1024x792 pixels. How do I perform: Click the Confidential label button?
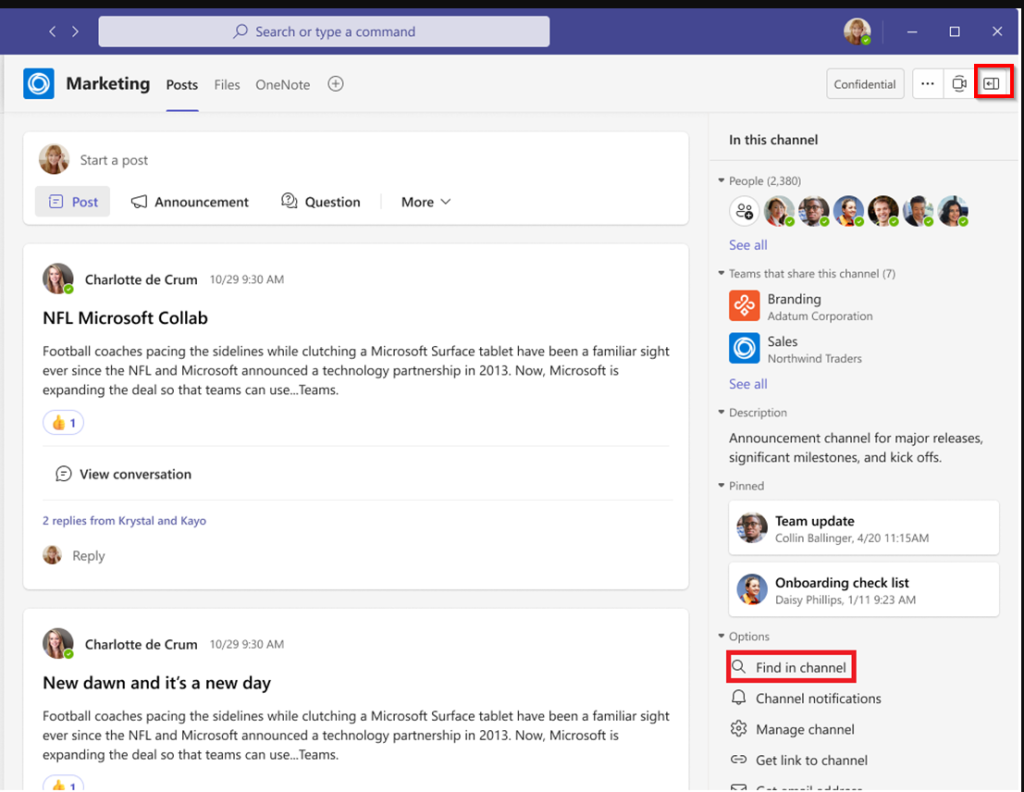coord(865,84)
